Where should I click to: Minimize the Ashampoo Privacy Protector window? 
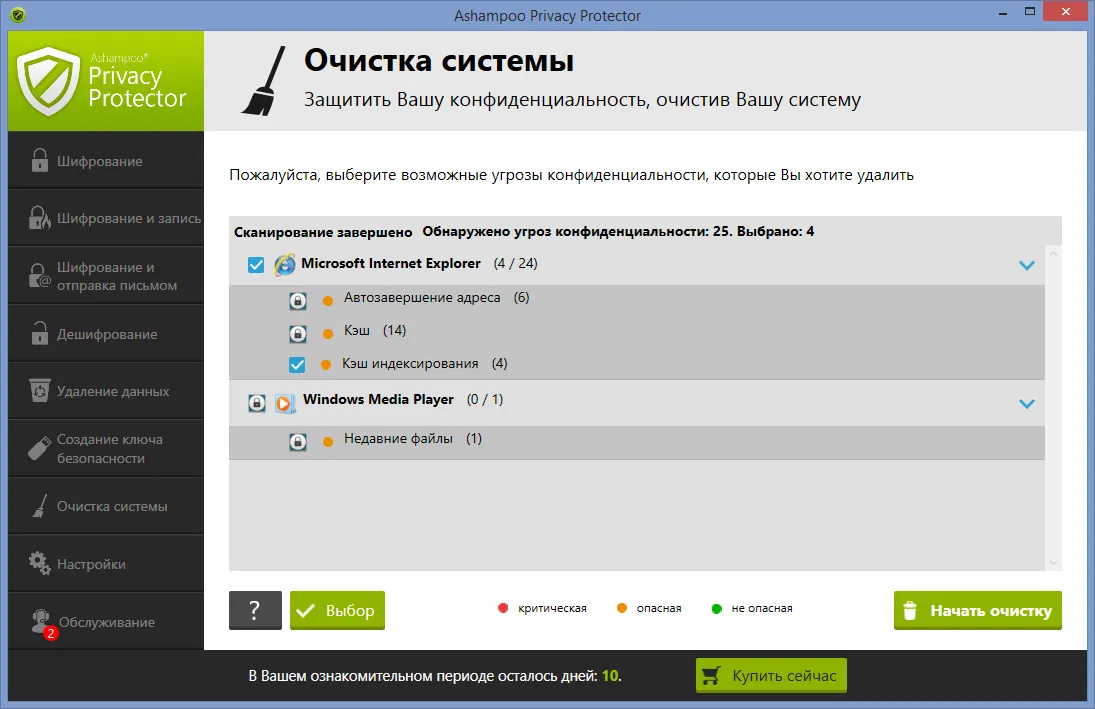click(x=1003, y=13)
